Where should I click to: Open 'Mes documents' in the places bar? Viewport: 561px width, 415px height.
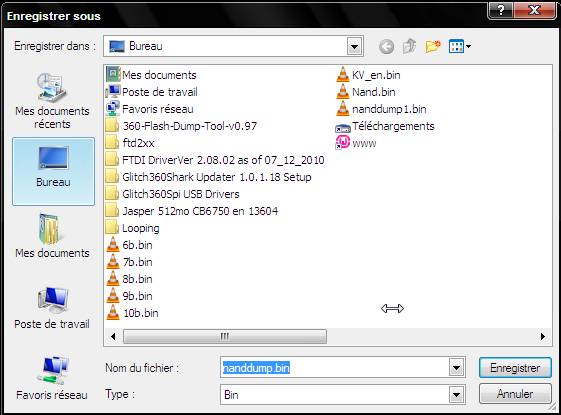53,236
